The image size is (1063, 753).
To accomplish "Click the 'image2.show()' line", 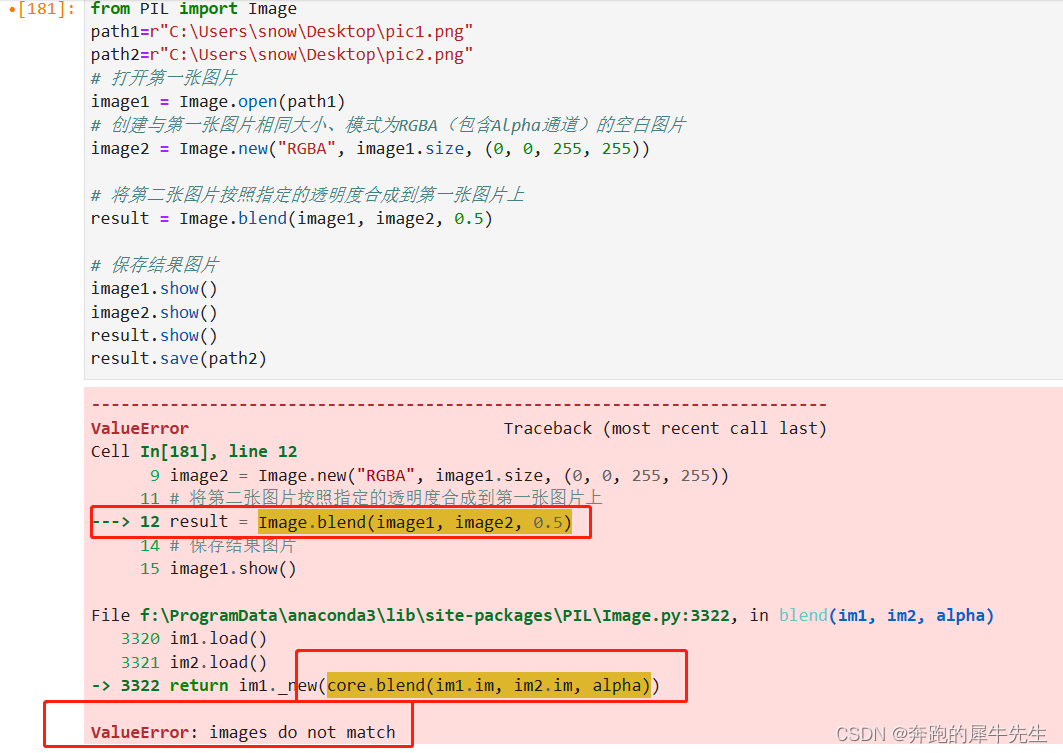I will [155, 312].
